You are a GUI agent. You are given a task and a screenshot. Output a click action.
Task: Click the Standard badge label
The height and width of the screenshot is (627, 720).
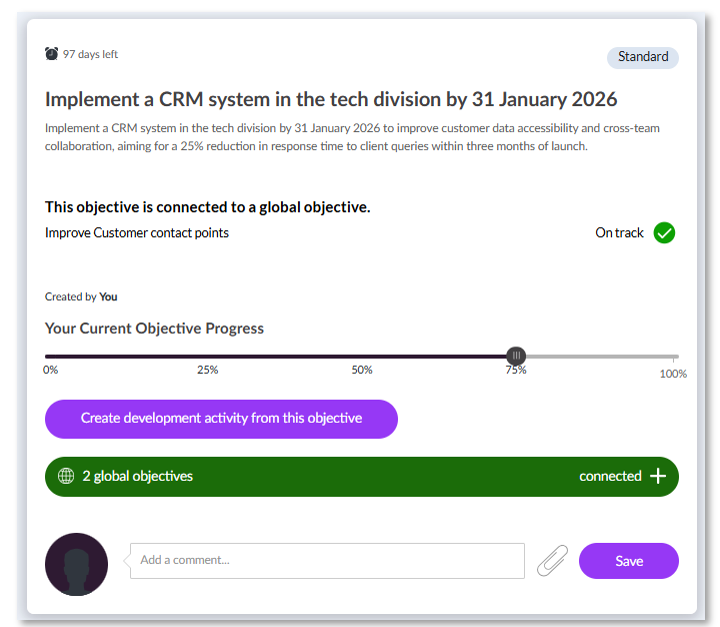[642, 57]
